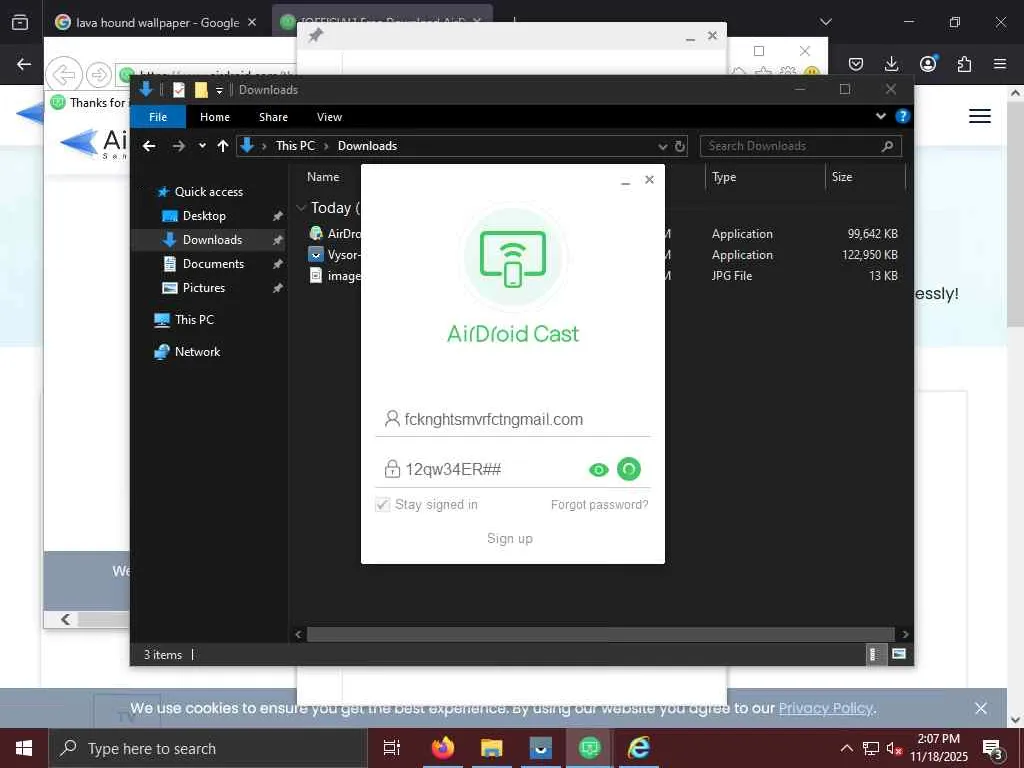Open Internet Explorer taskbar icon
The image size is (1024, 768).
[638, 748]
